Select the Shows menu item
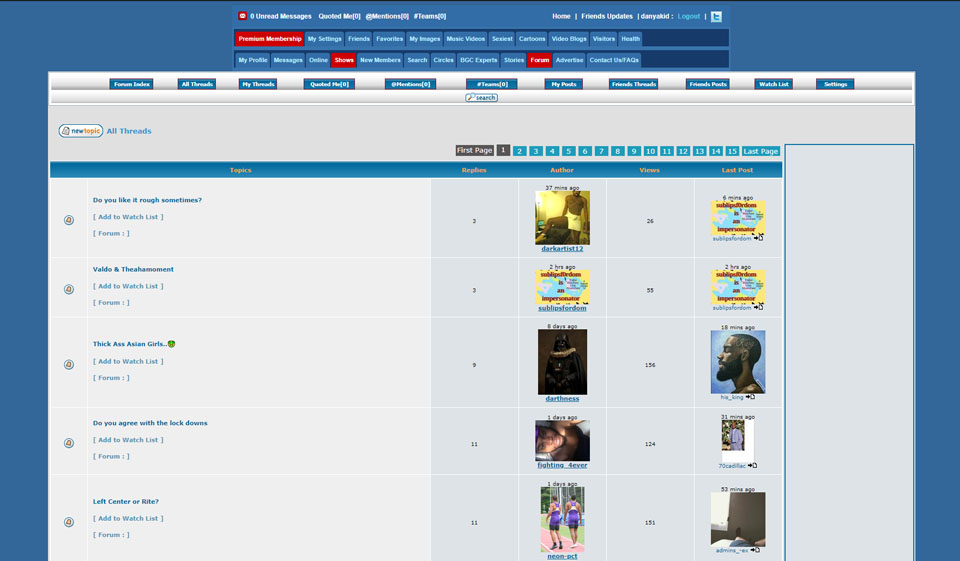The height and width of the screenshot is (561, 960). tap(344, 60)
